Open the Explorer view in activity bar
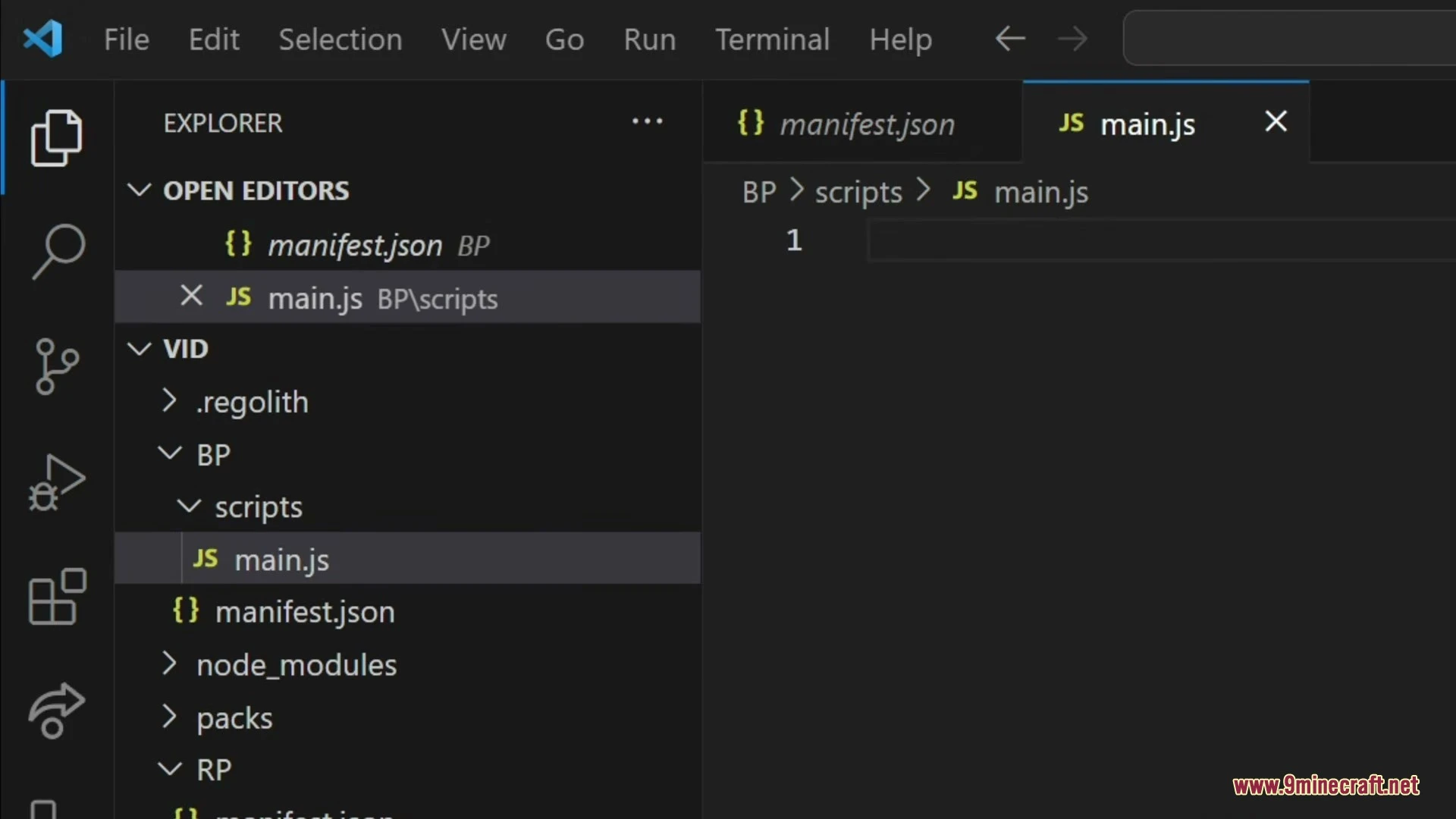The image size is (1456, 819). [x=57, y=138]
